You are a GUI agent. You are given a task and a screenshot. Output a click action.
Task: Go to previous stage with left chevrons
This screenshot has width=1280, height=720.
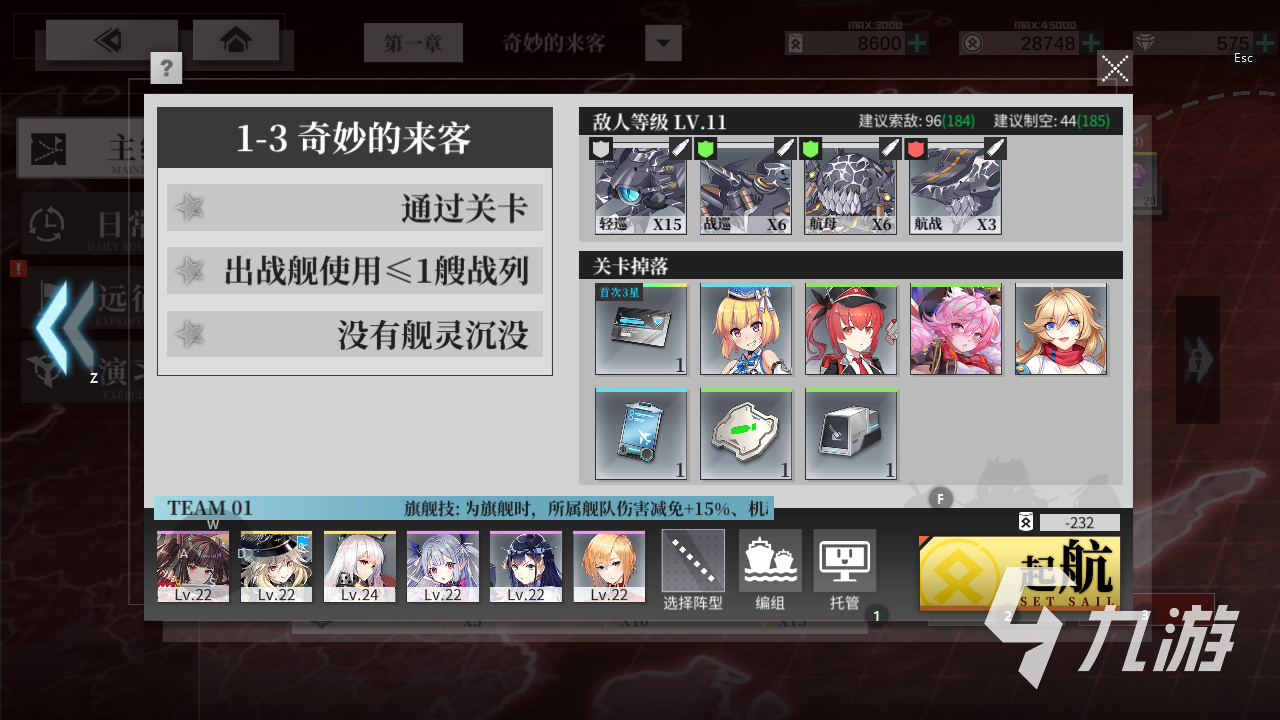point(64,328)
